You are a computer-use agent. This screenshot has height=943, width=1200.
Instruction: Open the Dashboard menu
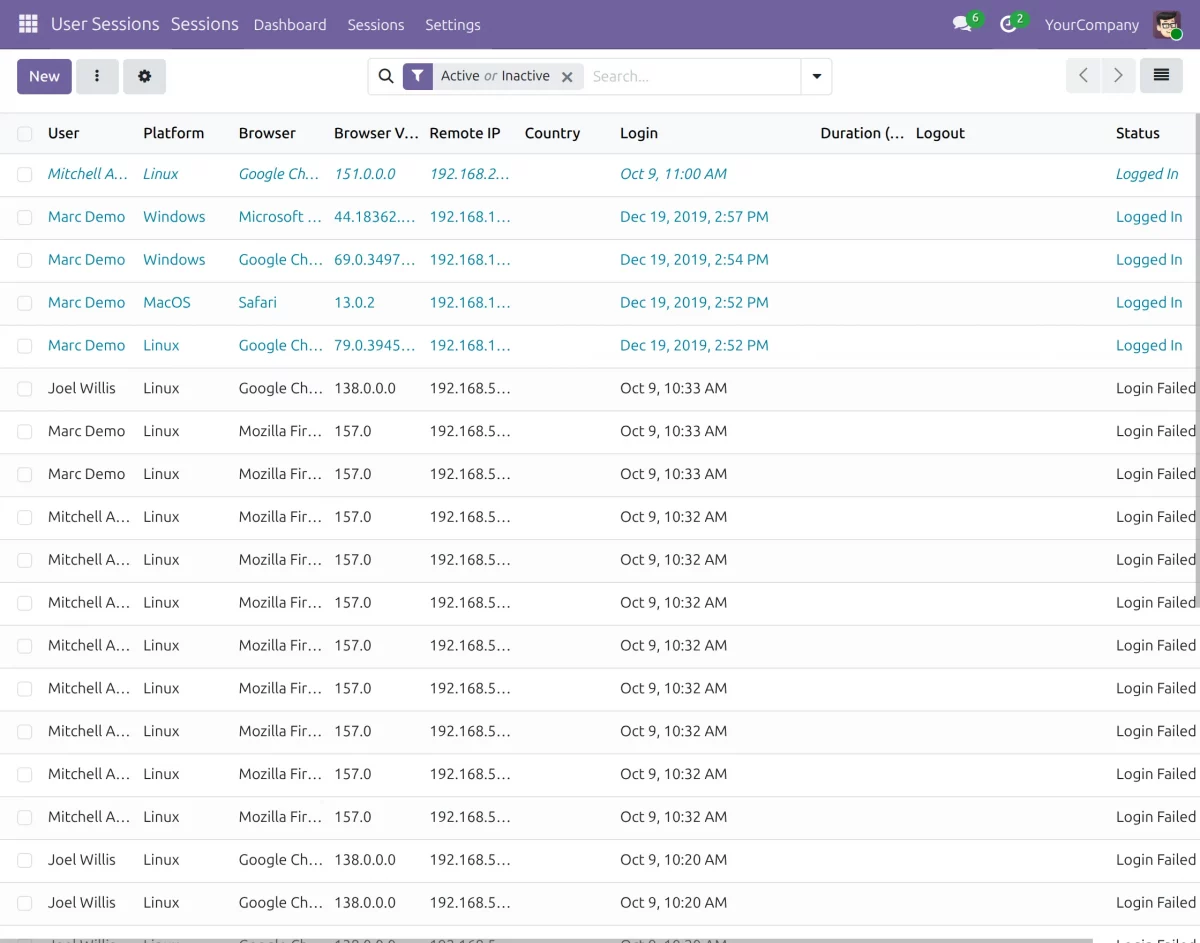290,24
